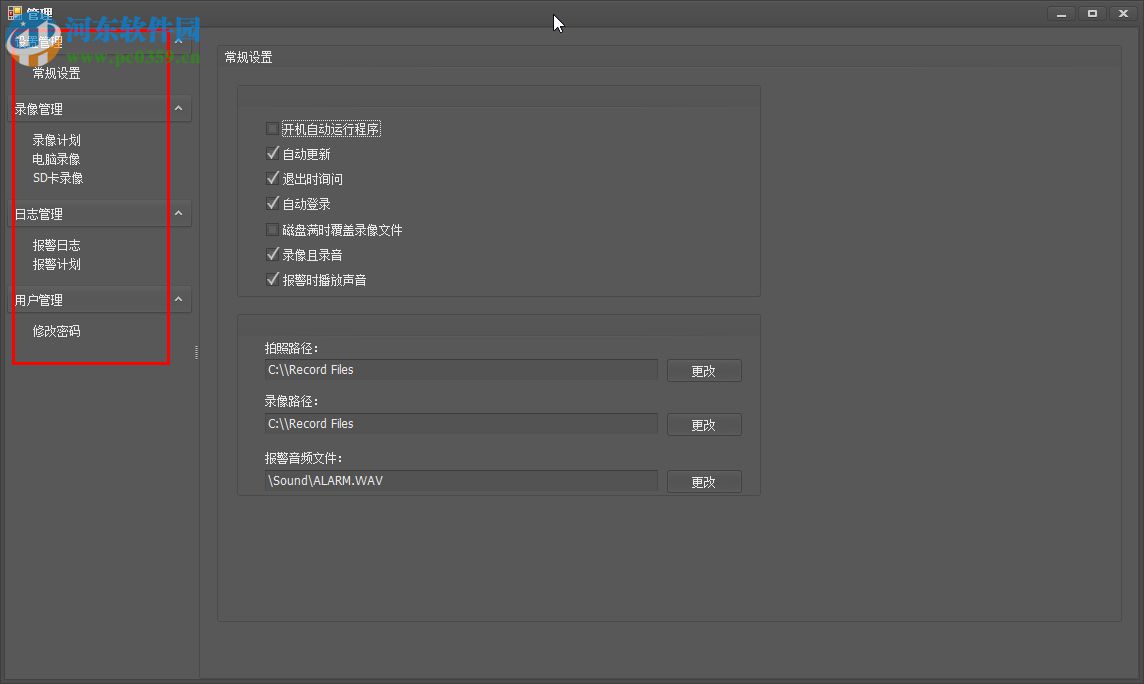Select 录像计划 in the sidebar
The width and height of the screenshot is (1144, 684).
[57, 139]
